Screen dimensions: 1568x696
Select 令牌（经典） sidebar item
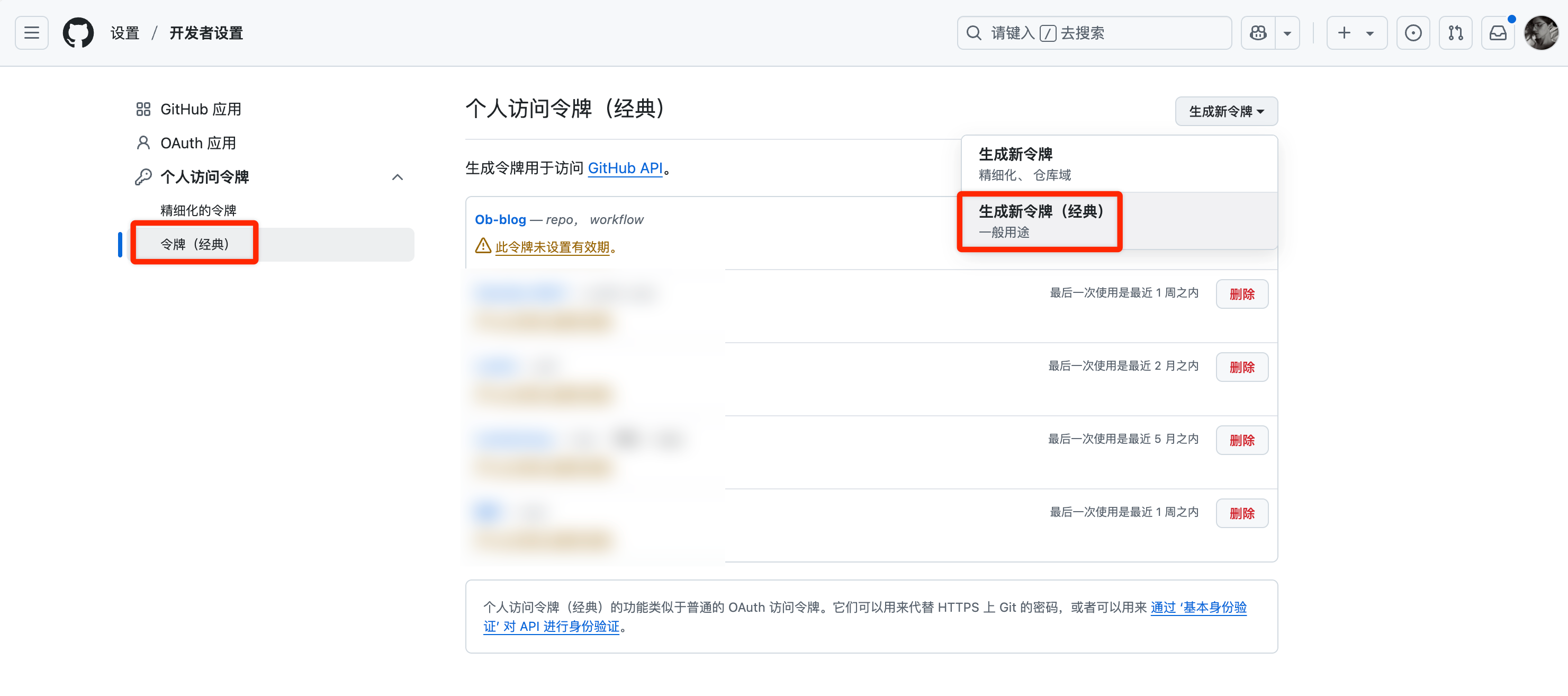coord(272,244)
